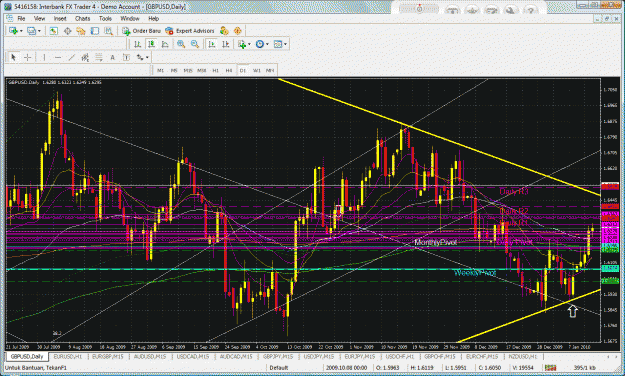Set timeframe to W1

[257, 70]
